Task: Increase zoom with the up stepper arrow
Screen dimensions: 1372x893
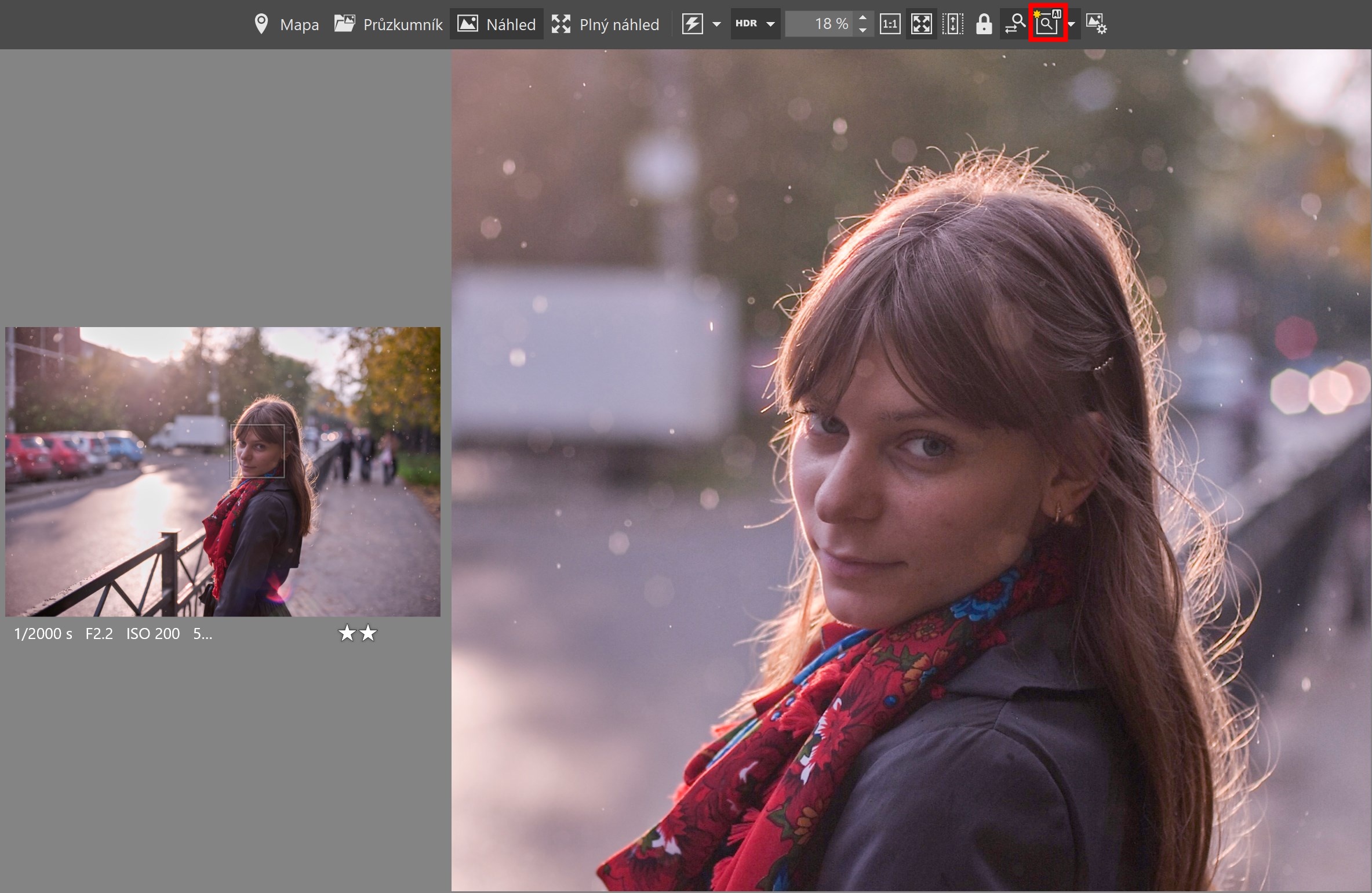Action: [862, 18]
